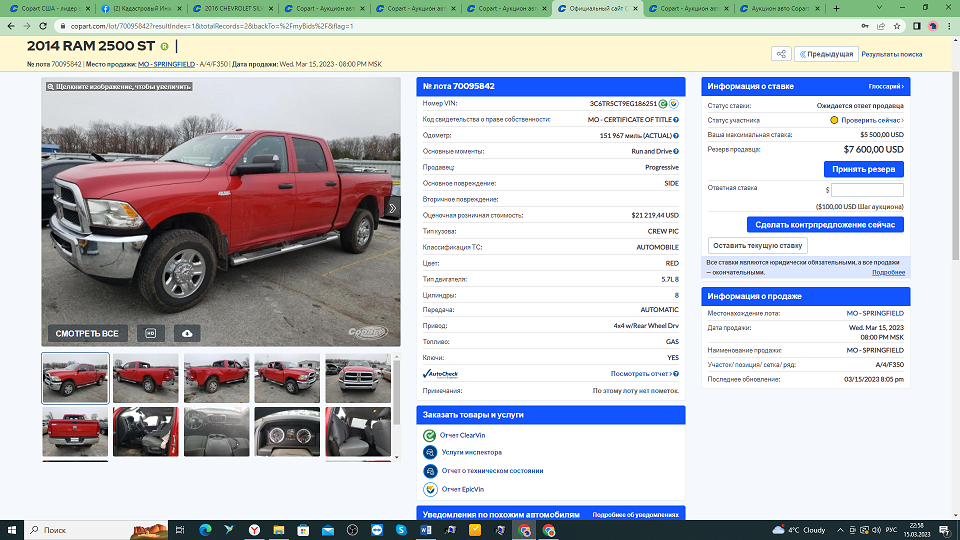Open Chrome menu three dots
The height and width of the screenshot is (540, 960).
[x=950, y=26]
